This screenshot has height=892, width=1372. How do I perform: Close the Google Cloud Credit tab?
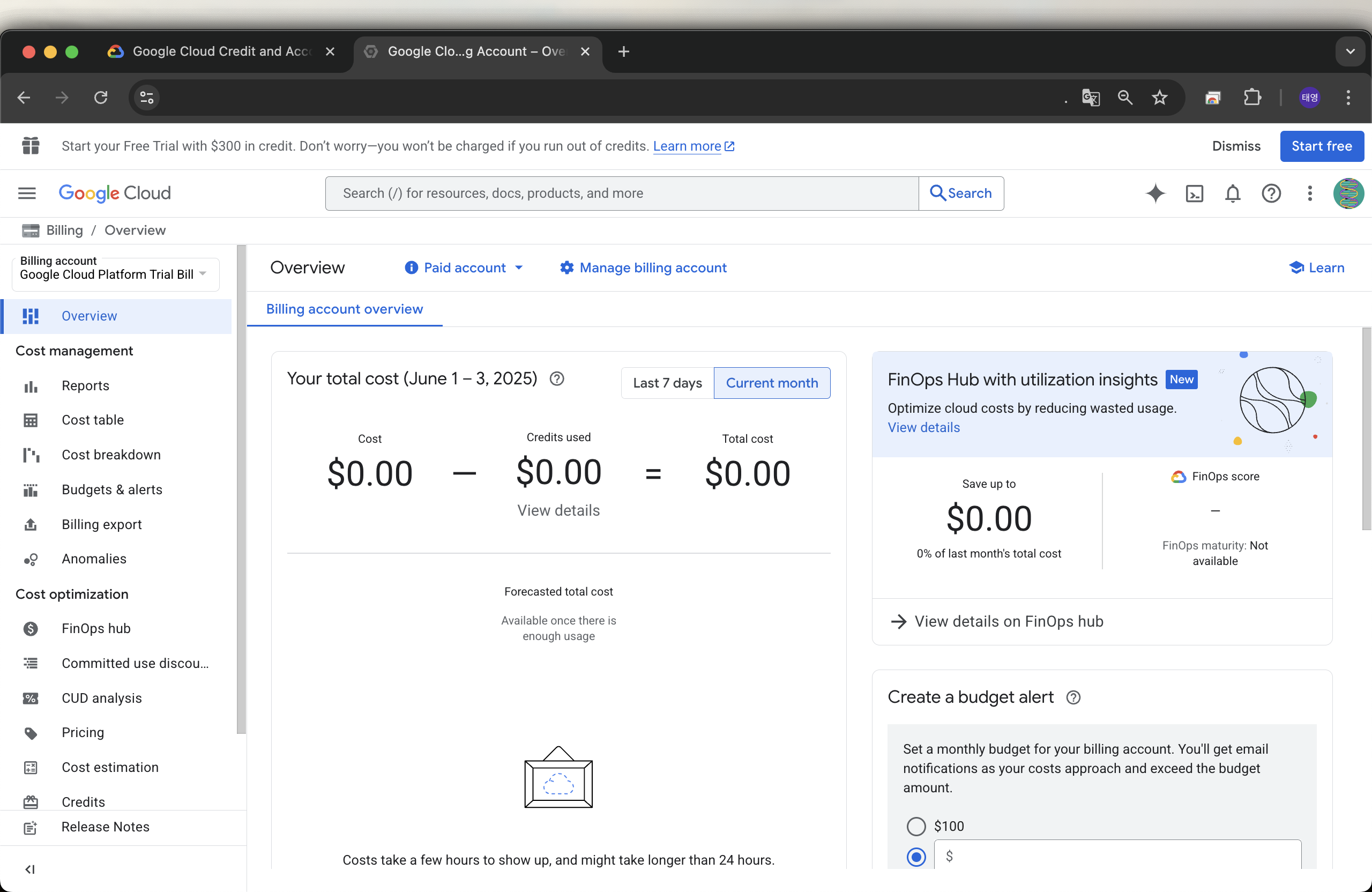click(x=330, y=51)
